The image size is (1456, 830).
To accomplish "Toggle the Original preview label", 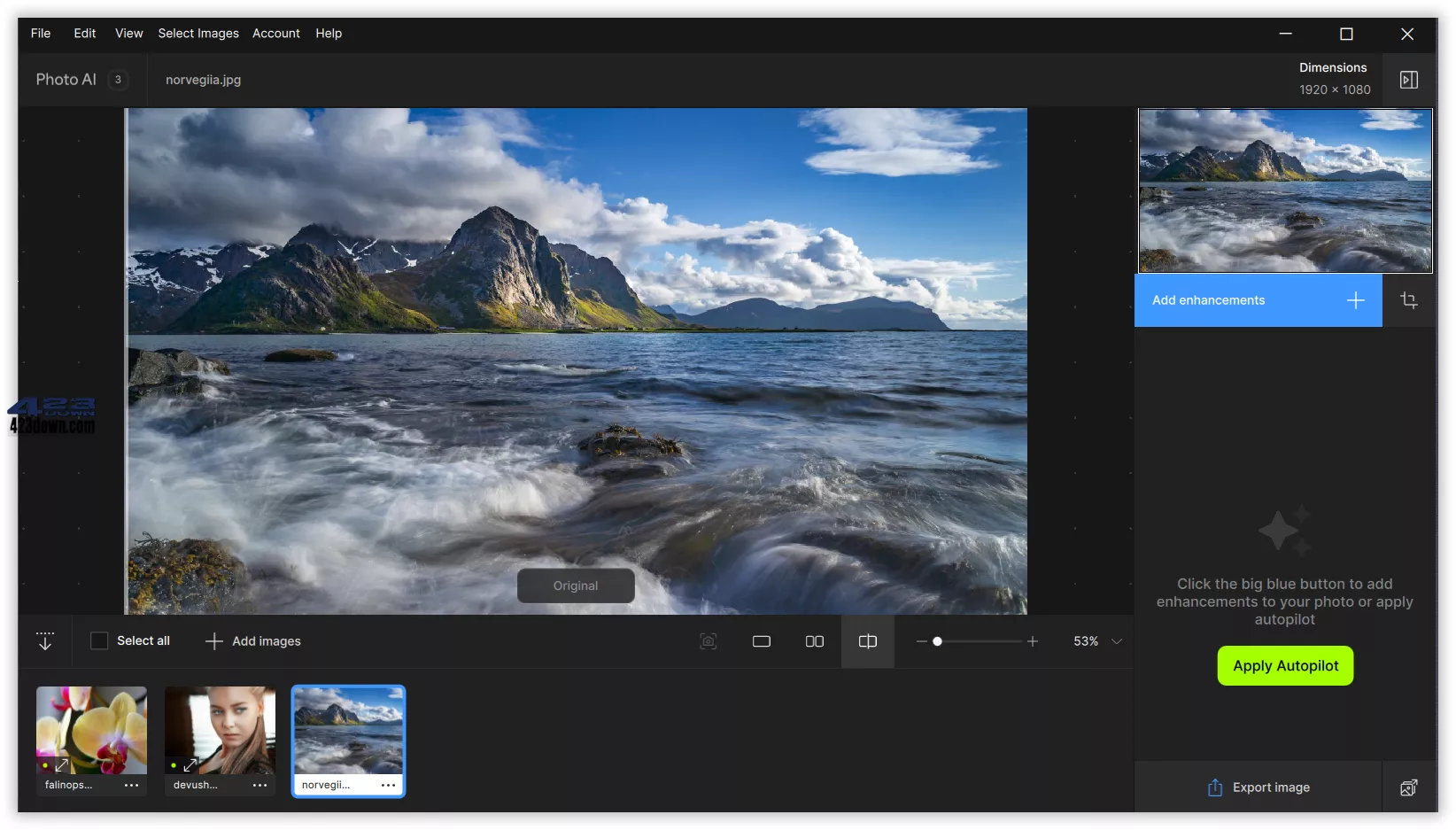I will [x=575, y=586].
